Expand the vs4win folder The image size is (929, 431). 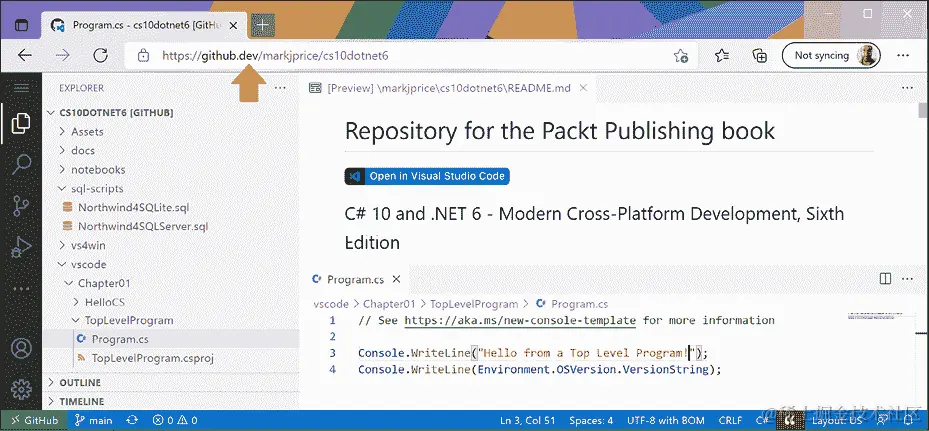(x=171, y=245)
